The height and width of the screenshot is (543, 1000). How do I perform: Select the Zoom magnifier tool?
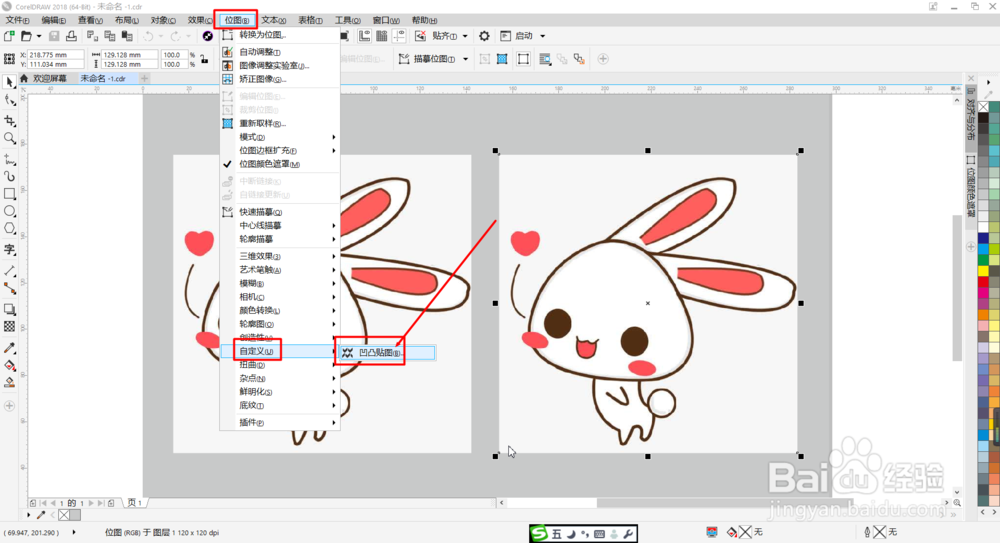point(10,138)
